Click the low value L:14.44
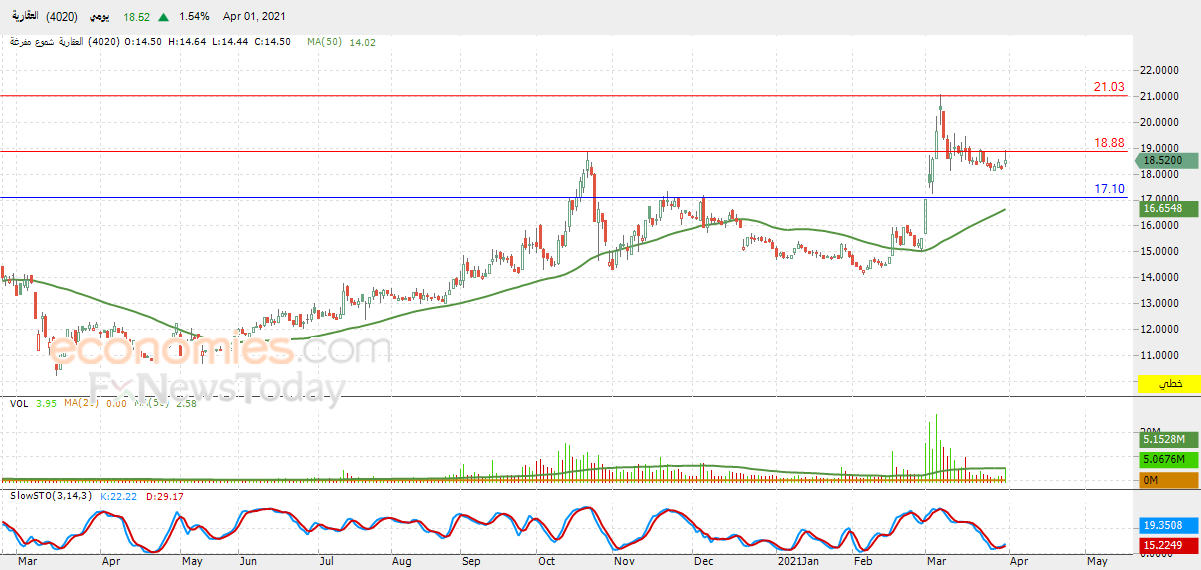This screenshot has width=1201, height=570. coord(231,42)
